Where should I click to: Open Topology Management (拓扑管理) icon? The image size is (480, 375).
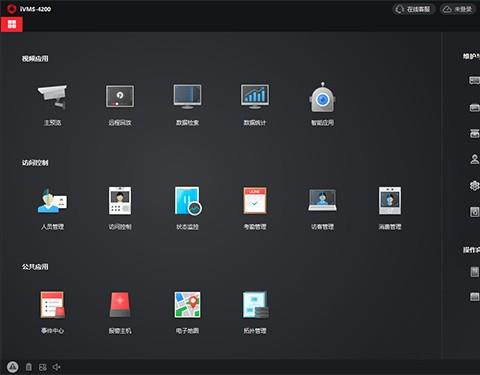pyautogui.click(x=255, y=305)
